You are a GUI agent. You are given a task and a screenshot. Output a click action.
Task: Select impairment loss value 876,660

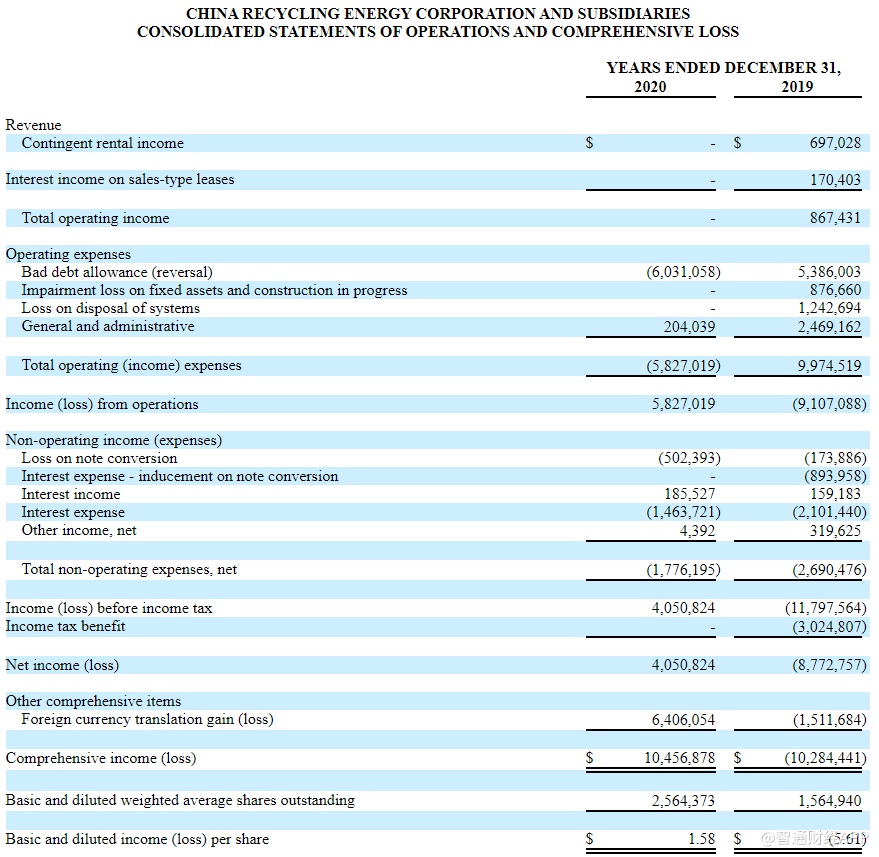coord(835,290)
